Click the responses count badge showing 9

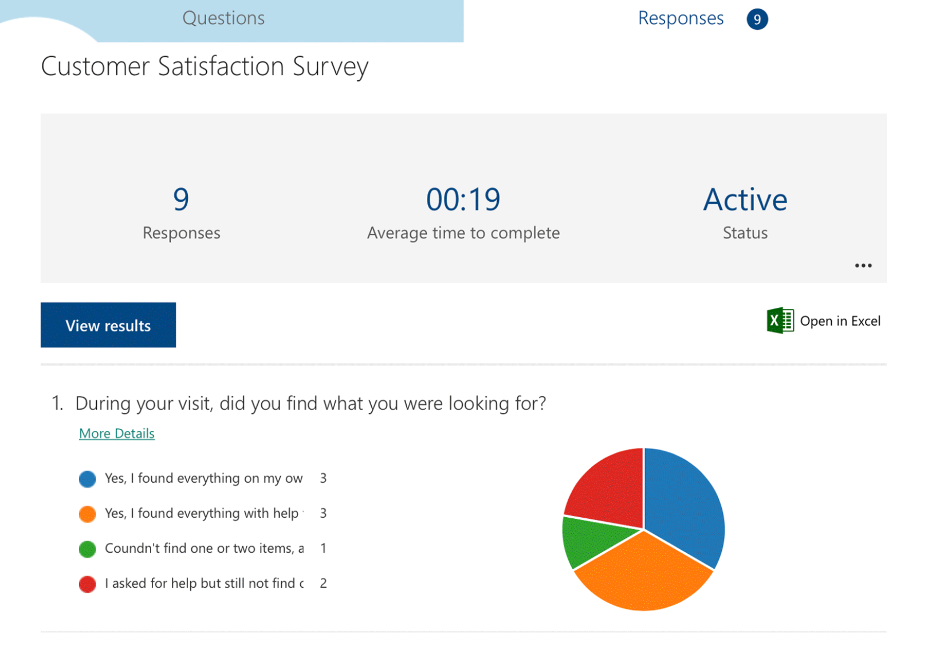[757, 19]
